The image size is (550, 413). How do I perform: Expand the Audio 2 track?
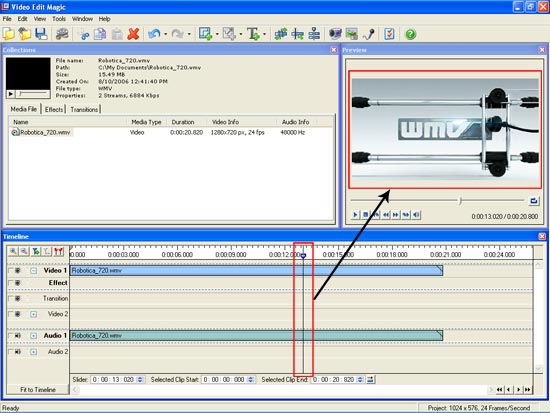(33, 352)
